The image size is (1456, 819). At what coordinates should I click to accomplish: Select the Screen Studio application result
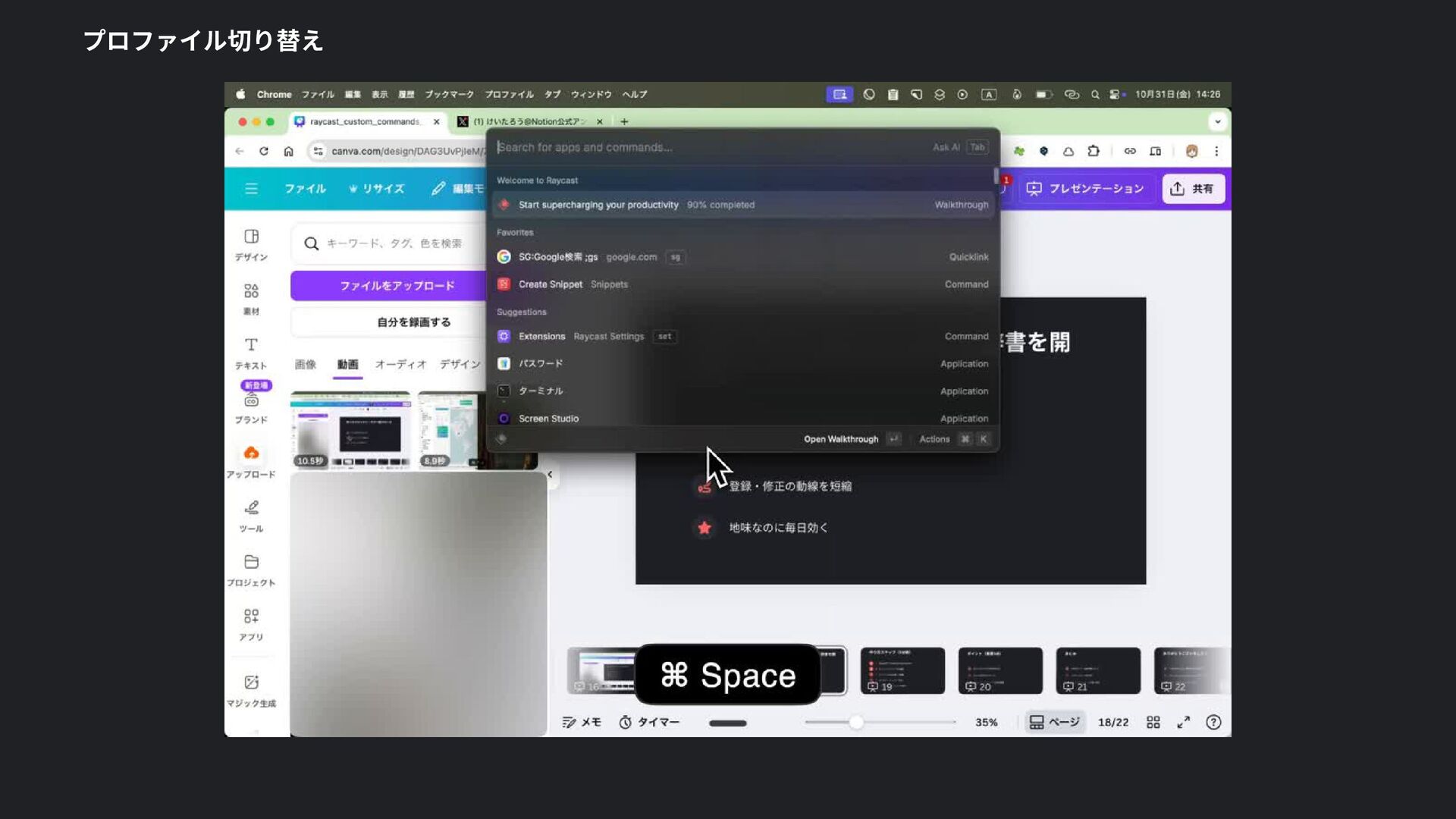(x=742, y=419)
